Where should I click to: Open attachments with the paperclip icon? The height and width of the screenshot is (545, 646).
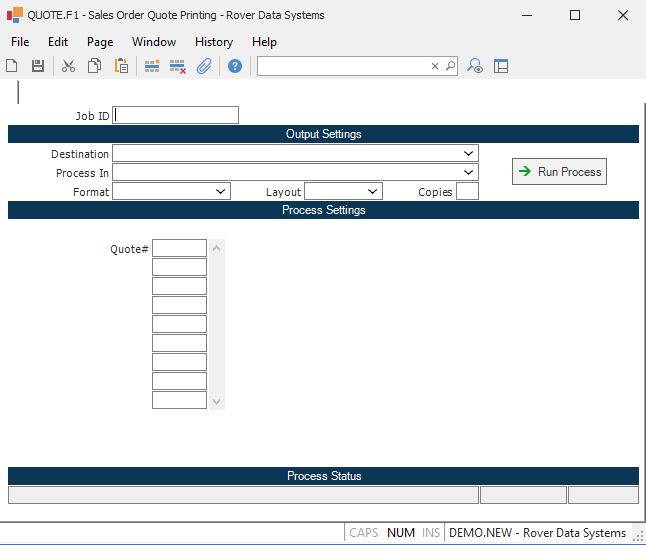[204, 66]
